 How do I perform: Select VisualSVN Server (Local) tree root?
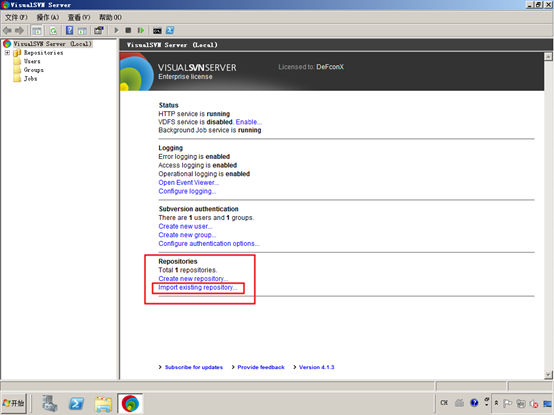click(52, 44)
